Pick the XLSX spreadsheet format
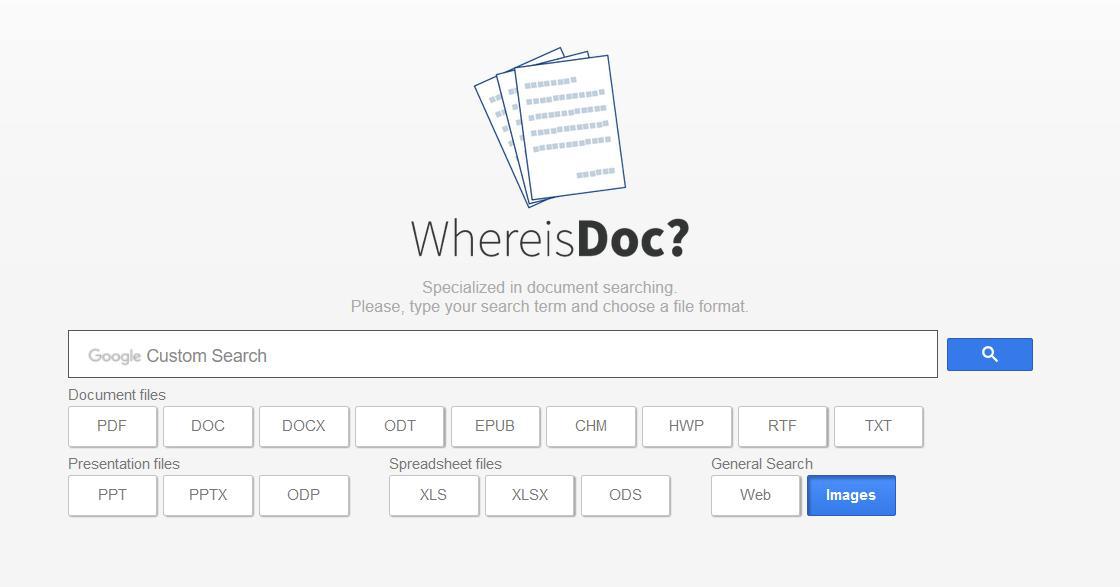1120x587 pixels. (x=529, y=495)
